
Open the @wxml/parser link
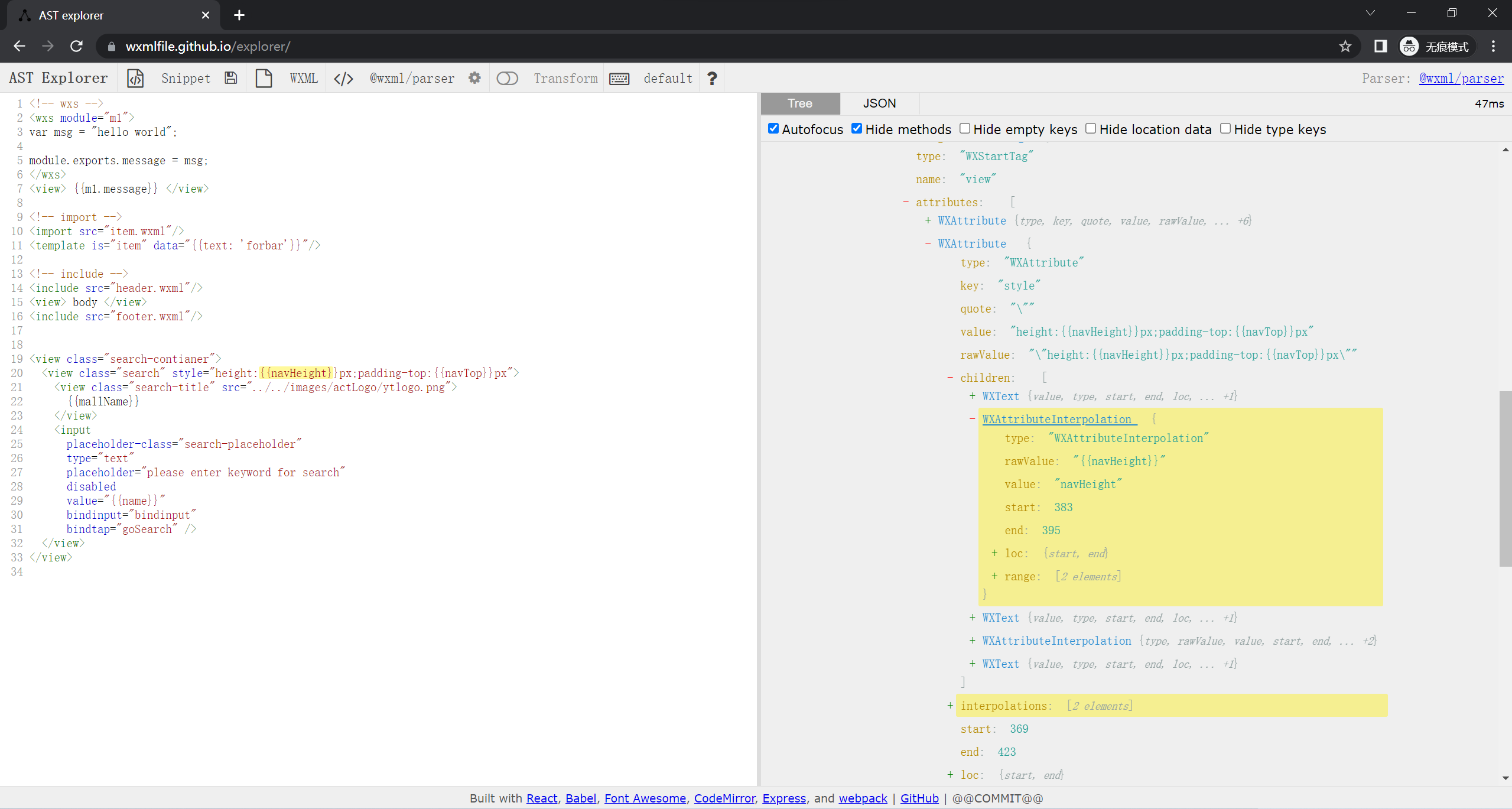point(1461,78)
